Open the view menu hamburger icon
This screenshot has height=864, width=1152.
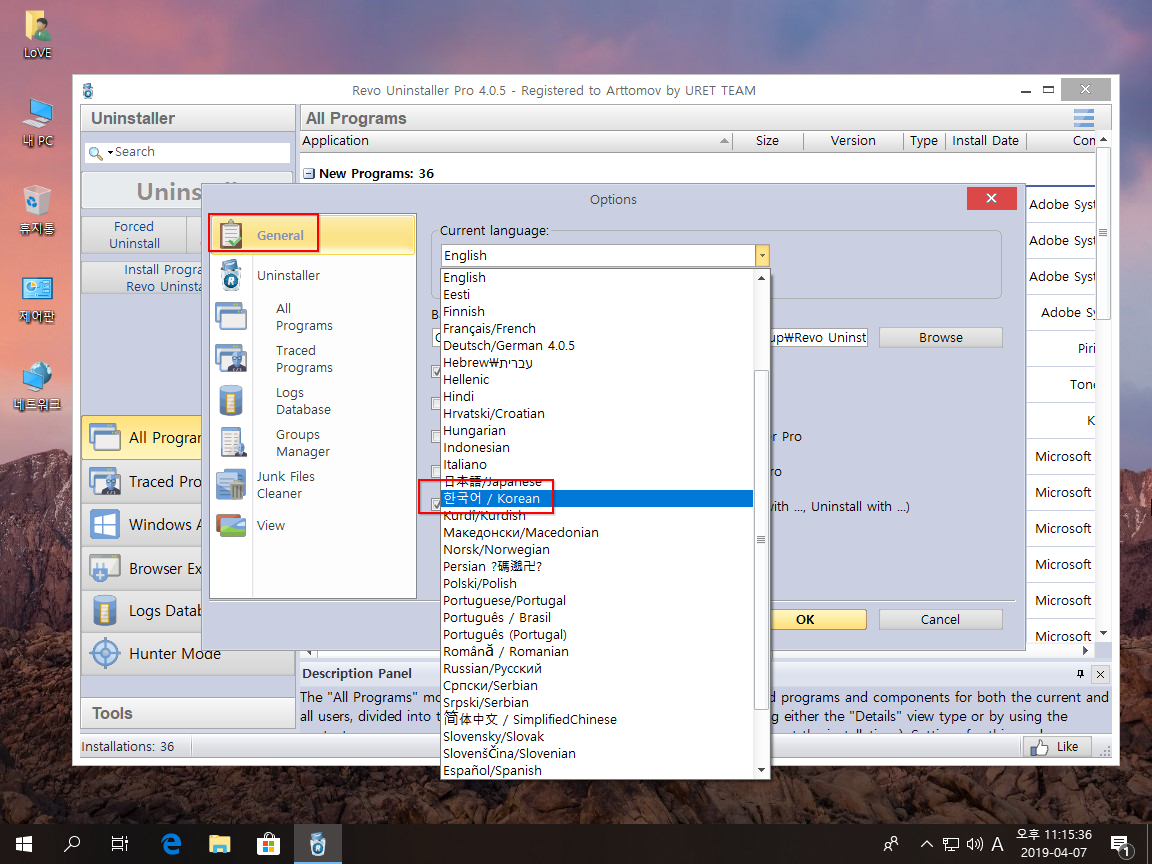tap(1084, 118)
